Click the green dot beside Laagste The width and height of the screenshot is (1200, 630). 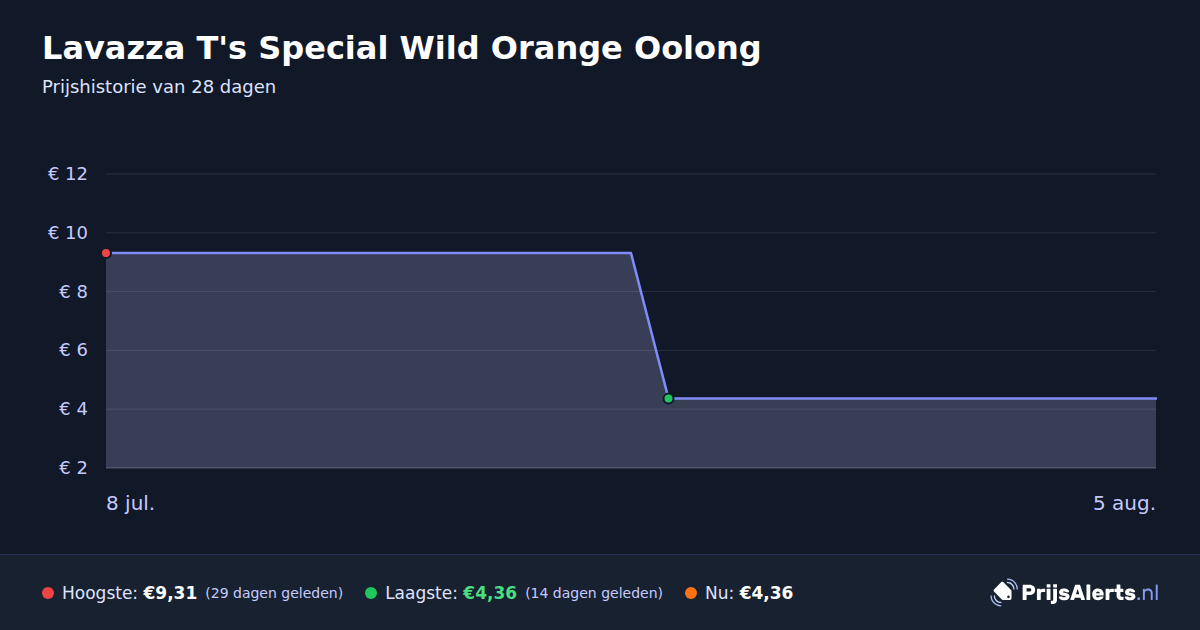[x=371, y=593]
